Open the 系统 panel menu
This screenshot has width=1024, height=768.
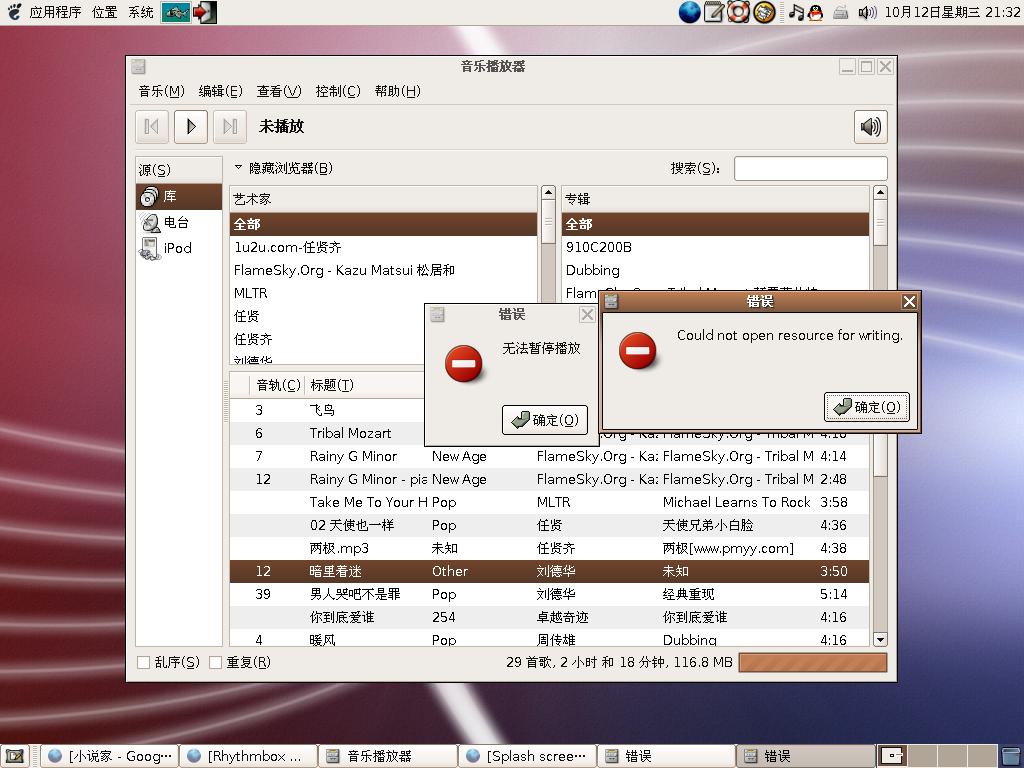[x=141, y=12]
